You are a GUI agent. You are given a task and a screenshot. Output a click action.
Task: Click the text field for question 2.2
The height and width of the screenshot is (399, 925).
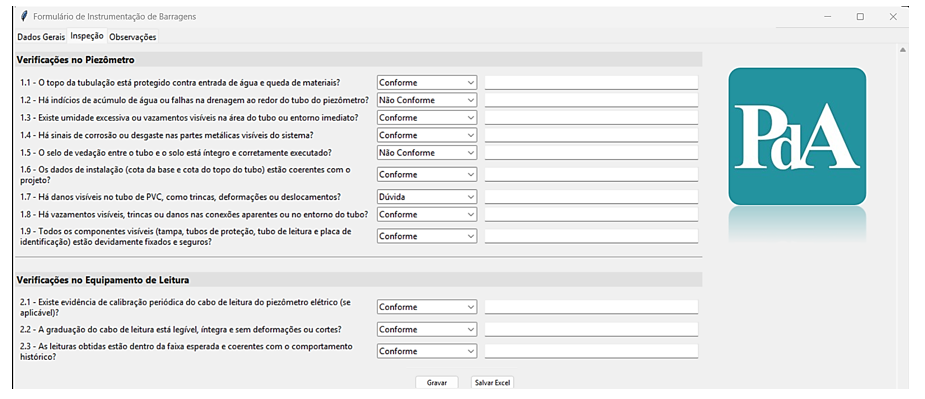(x=591, y=329)
